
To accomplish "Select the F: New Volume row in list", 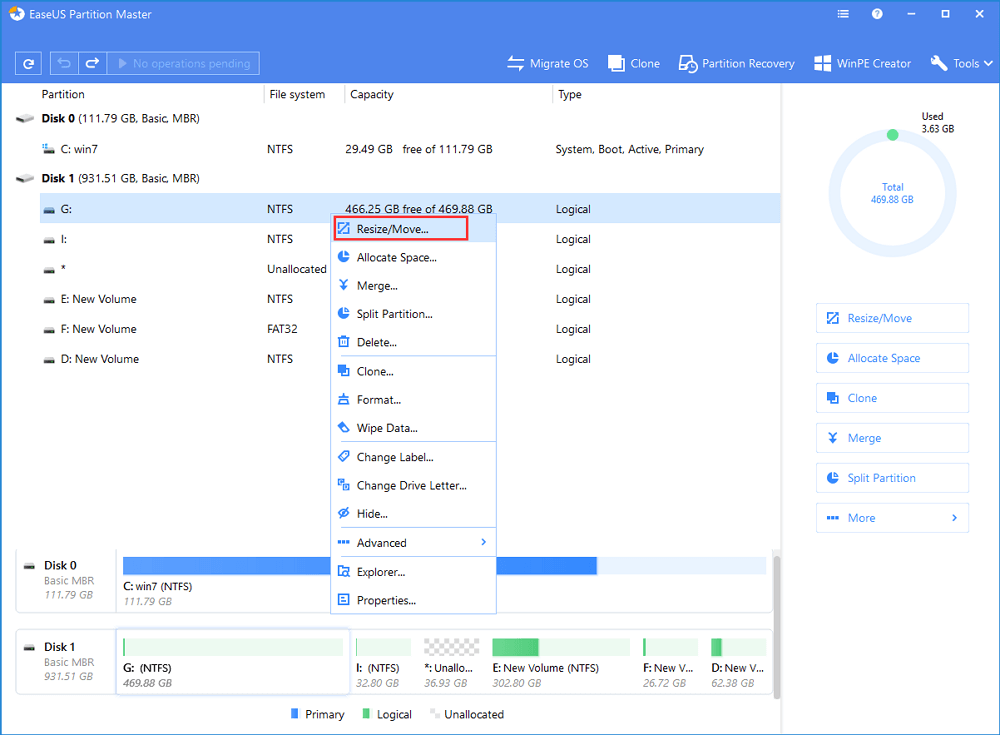I will click(x=410, y=329).
